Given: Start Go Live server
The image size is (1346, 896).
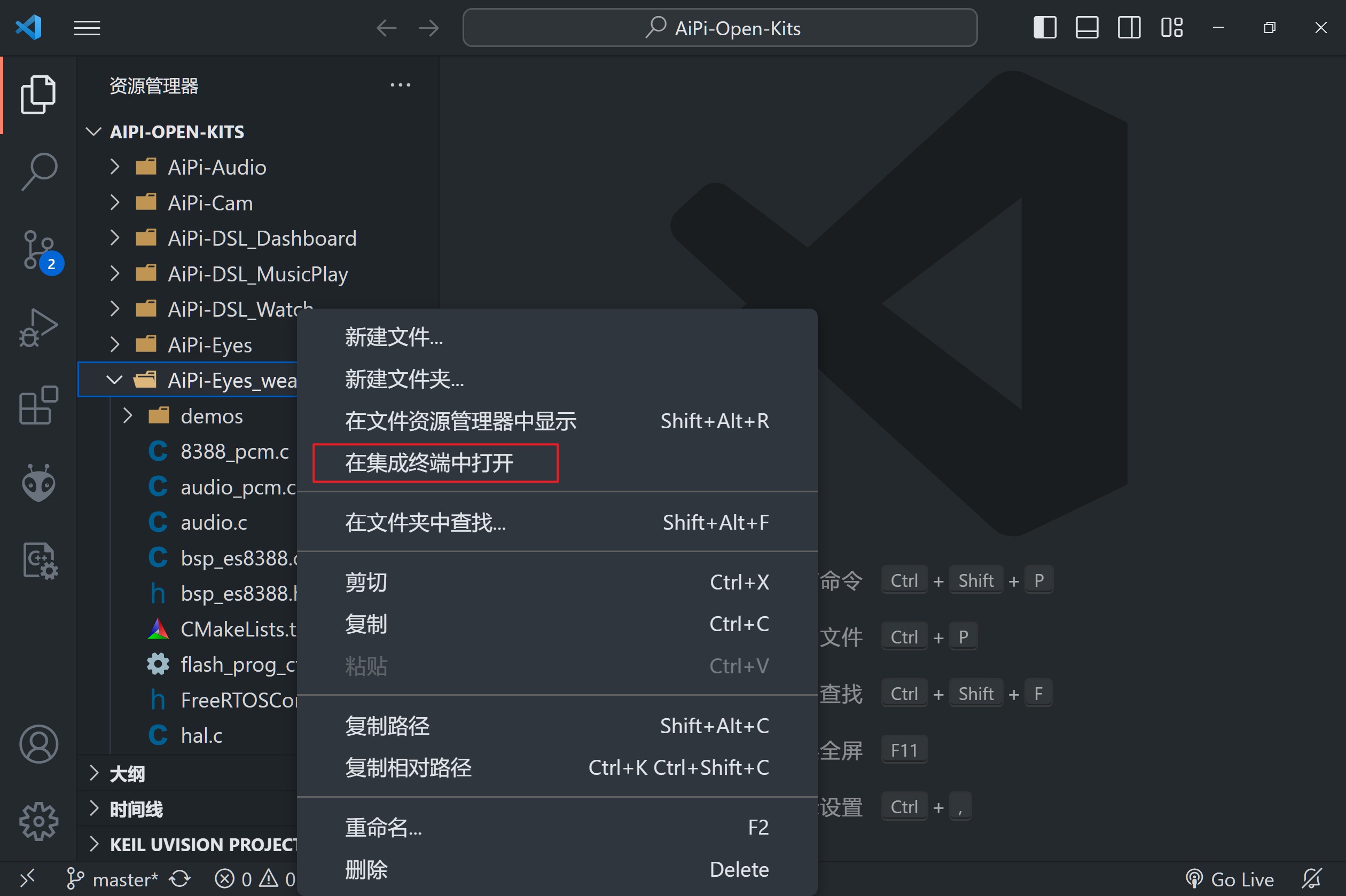Looking at the screenshot, I should pyautogui.click(x=1230, y=879).
